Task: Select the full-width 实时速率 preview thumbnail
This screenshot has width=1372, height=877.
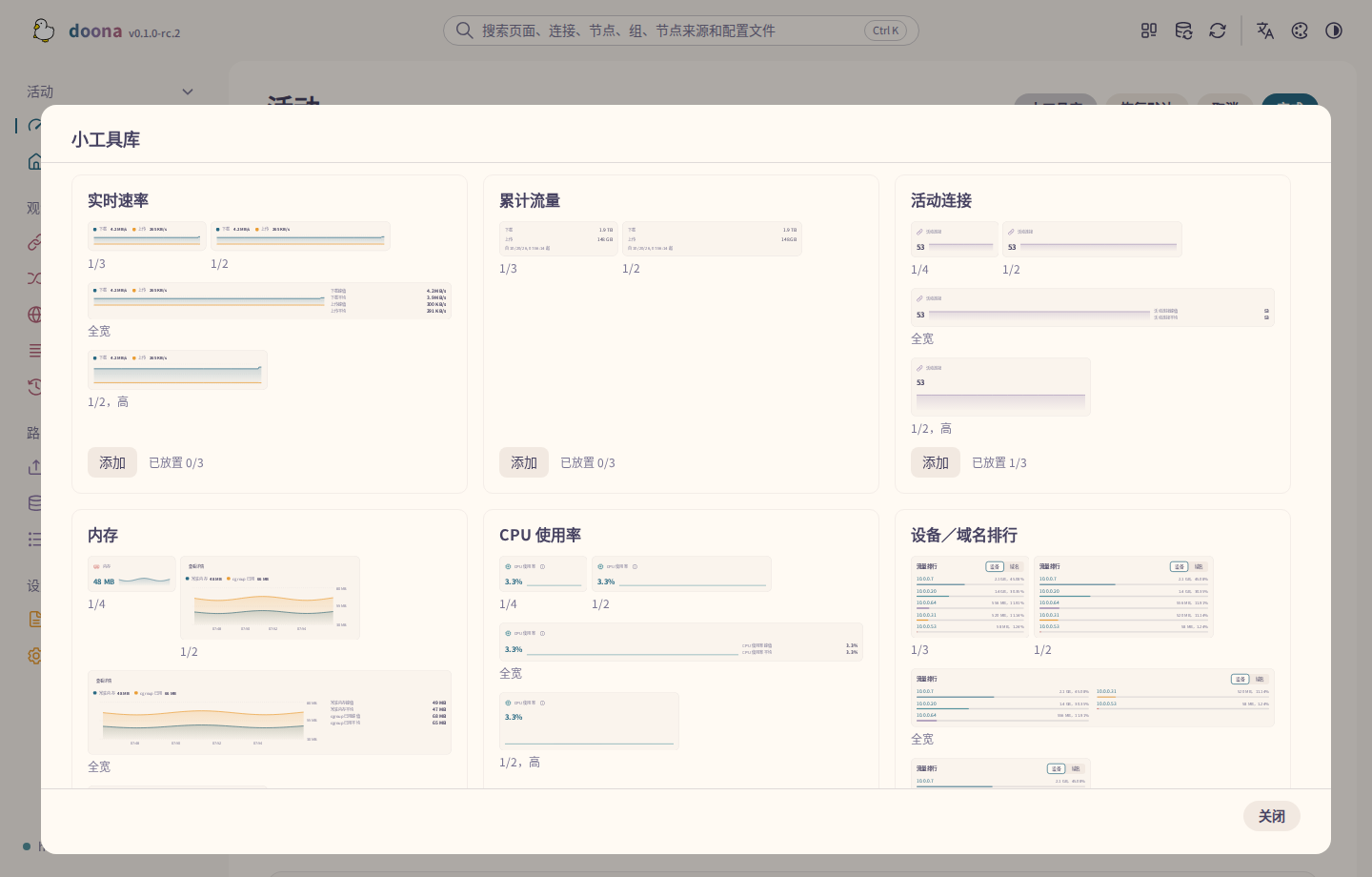Action: (270, 300)
